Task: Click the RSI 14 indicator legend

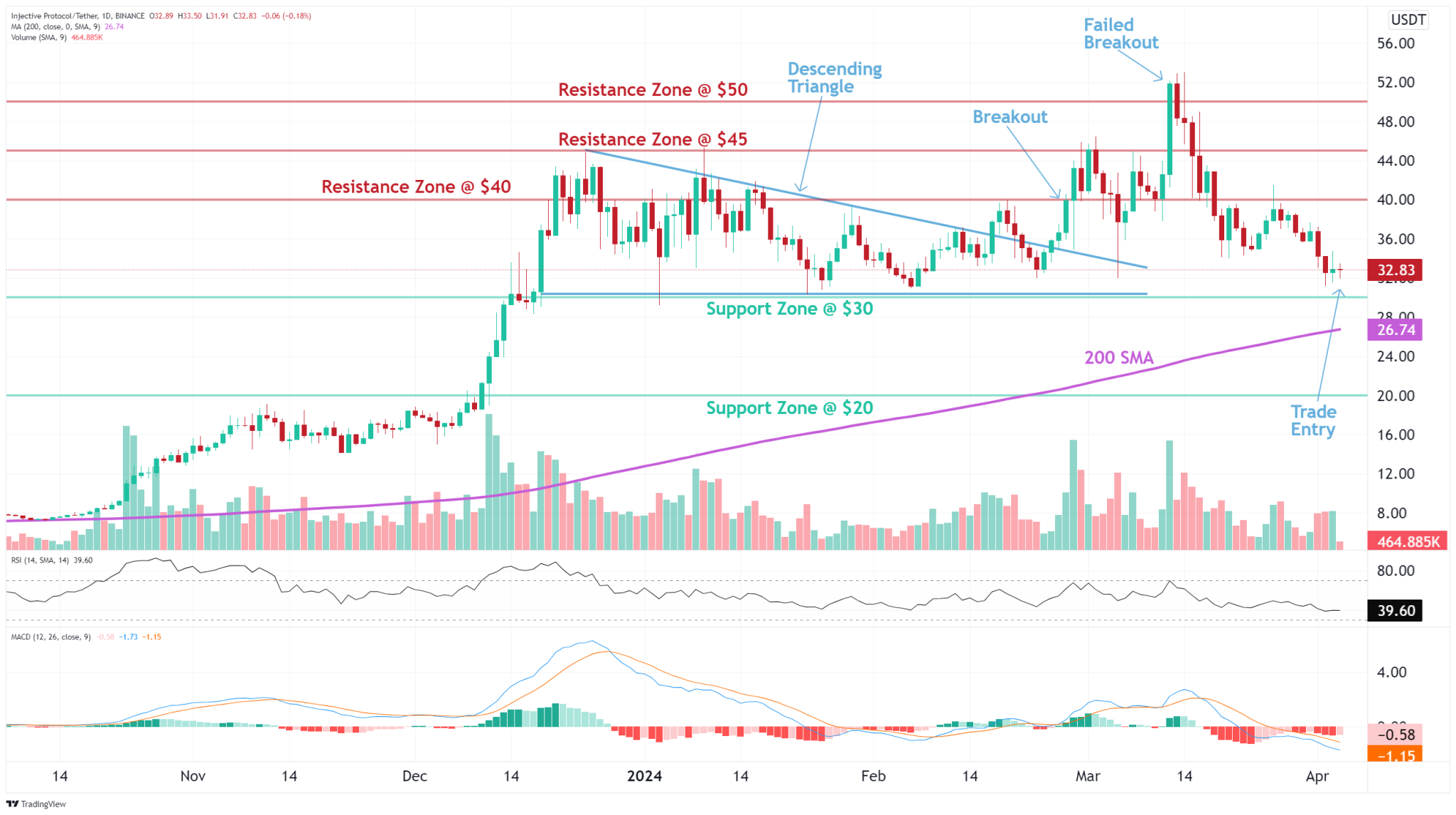Action: [40, 560]
